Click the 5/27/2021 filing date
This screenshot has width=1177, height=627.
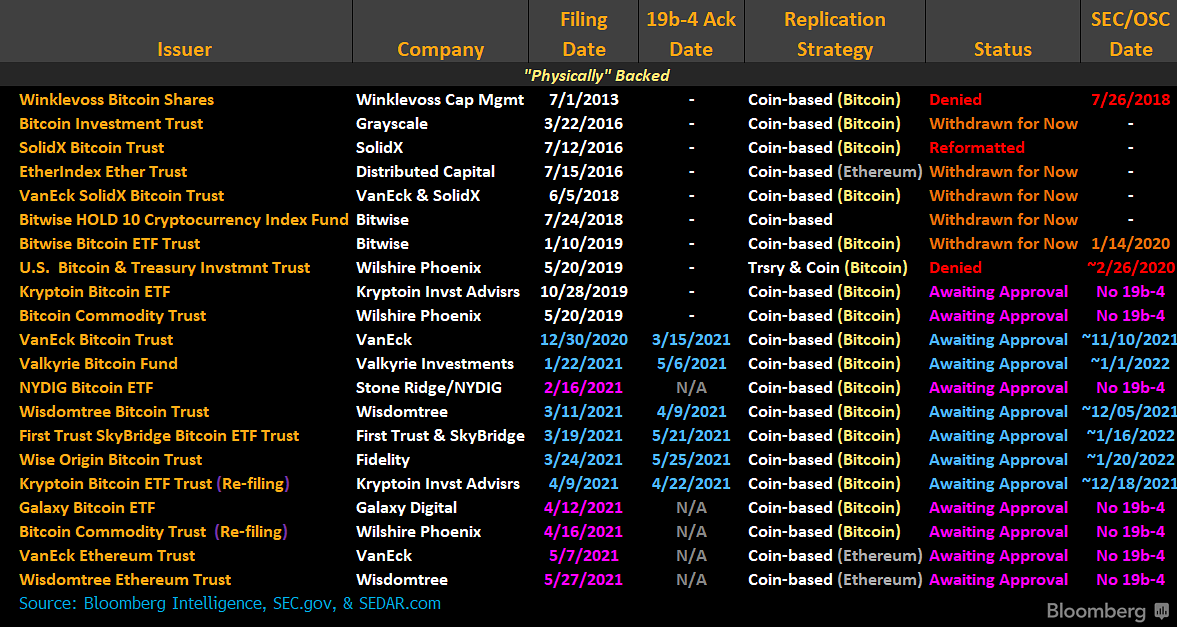pos(584,580)
